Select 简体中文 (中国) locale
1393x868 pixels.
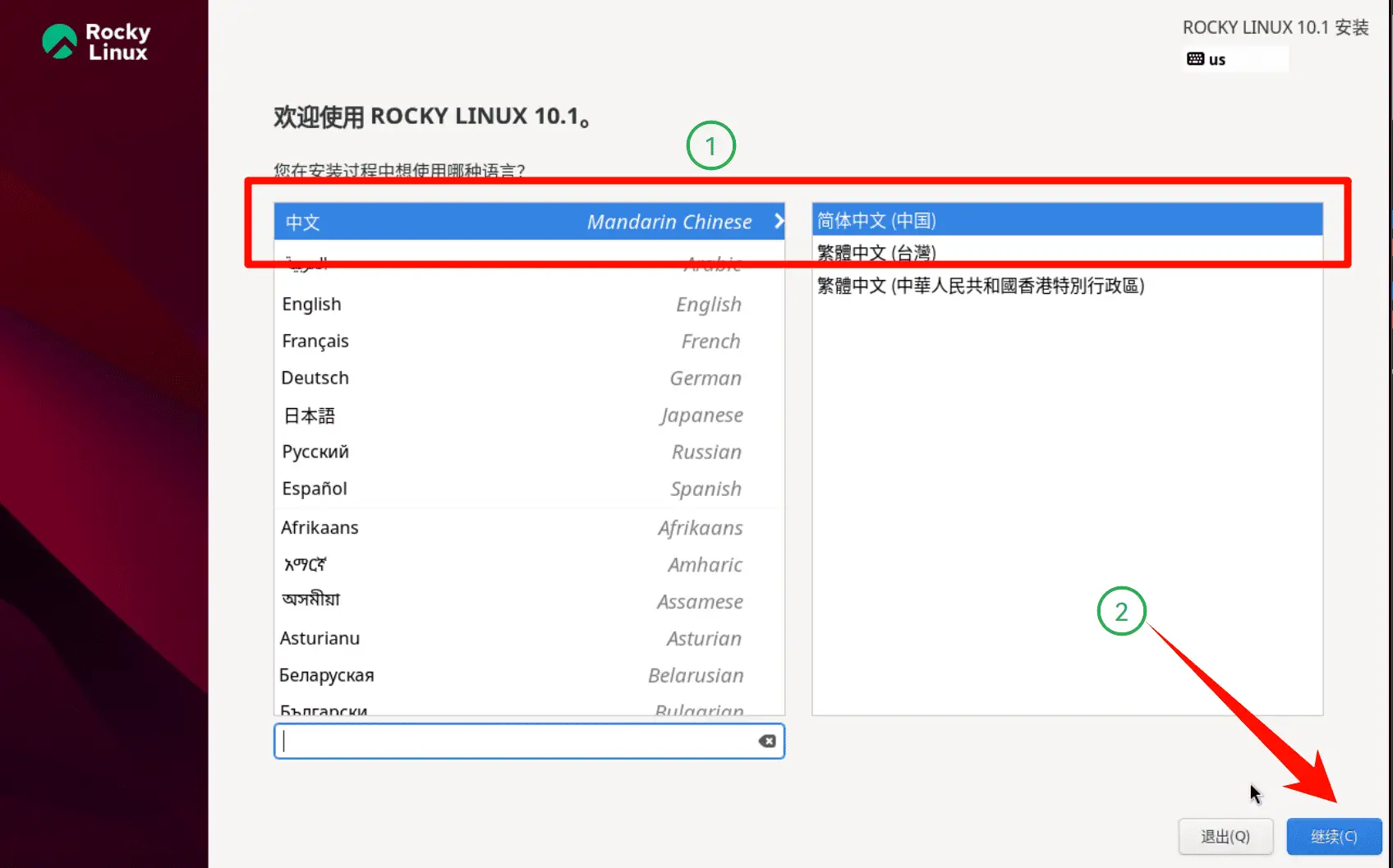point(1067,220)
